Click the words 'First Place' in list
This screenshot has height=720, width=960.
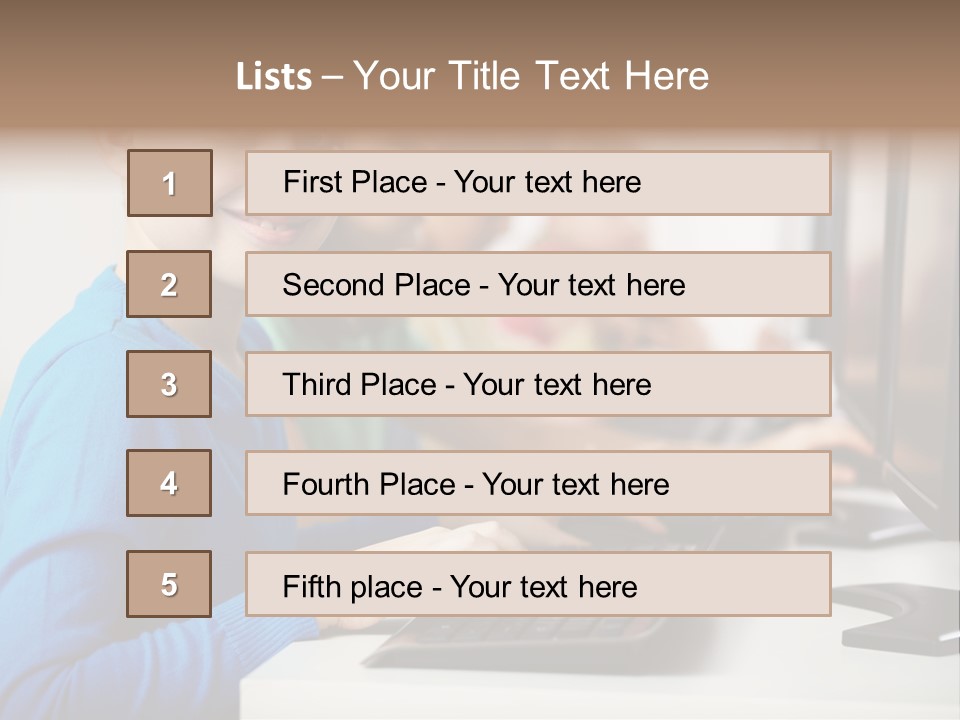point(354,182)
